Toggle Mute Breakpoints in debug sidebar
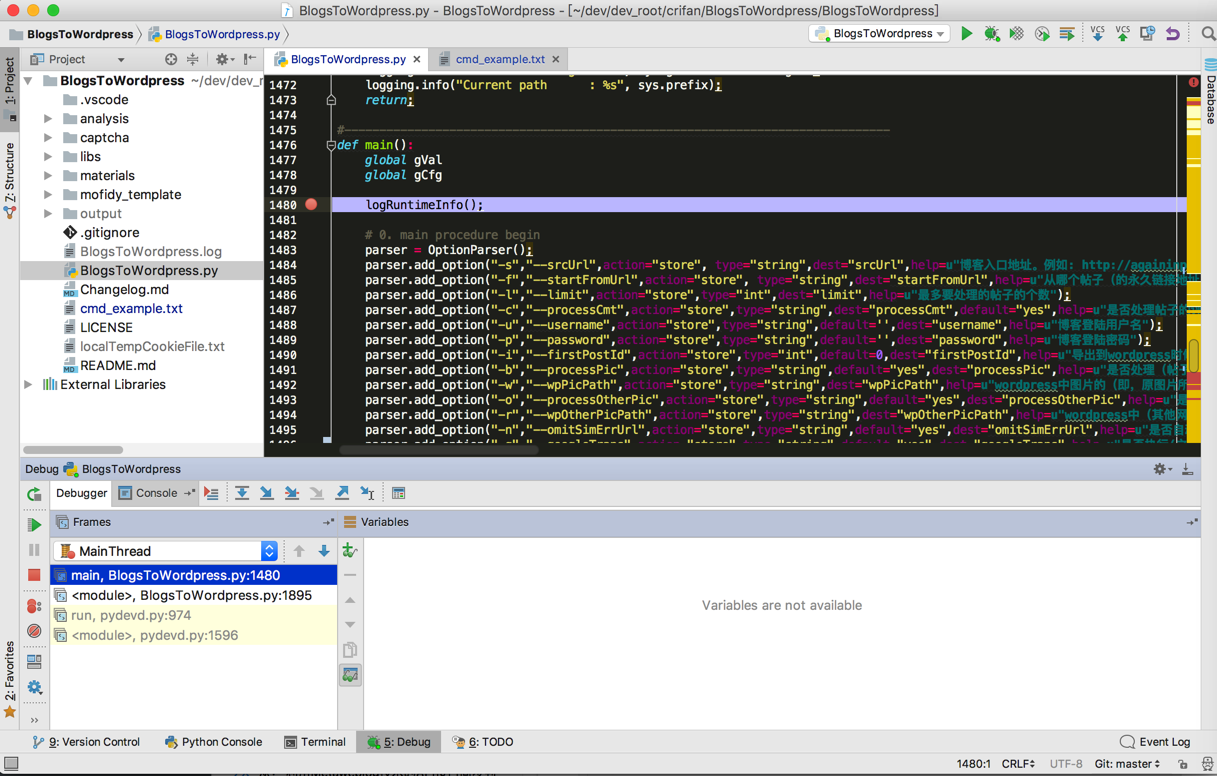The height and width of the screenshot is (776, 1217). (34, 631)
